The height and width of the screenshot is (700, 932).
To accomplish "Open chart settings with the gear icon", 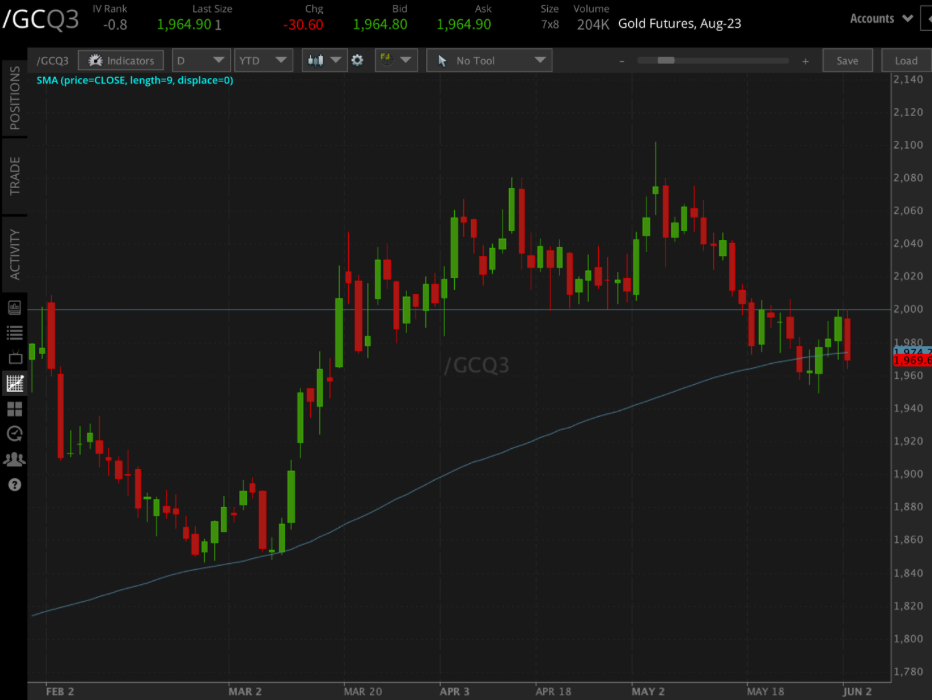I will pos(357,60).
